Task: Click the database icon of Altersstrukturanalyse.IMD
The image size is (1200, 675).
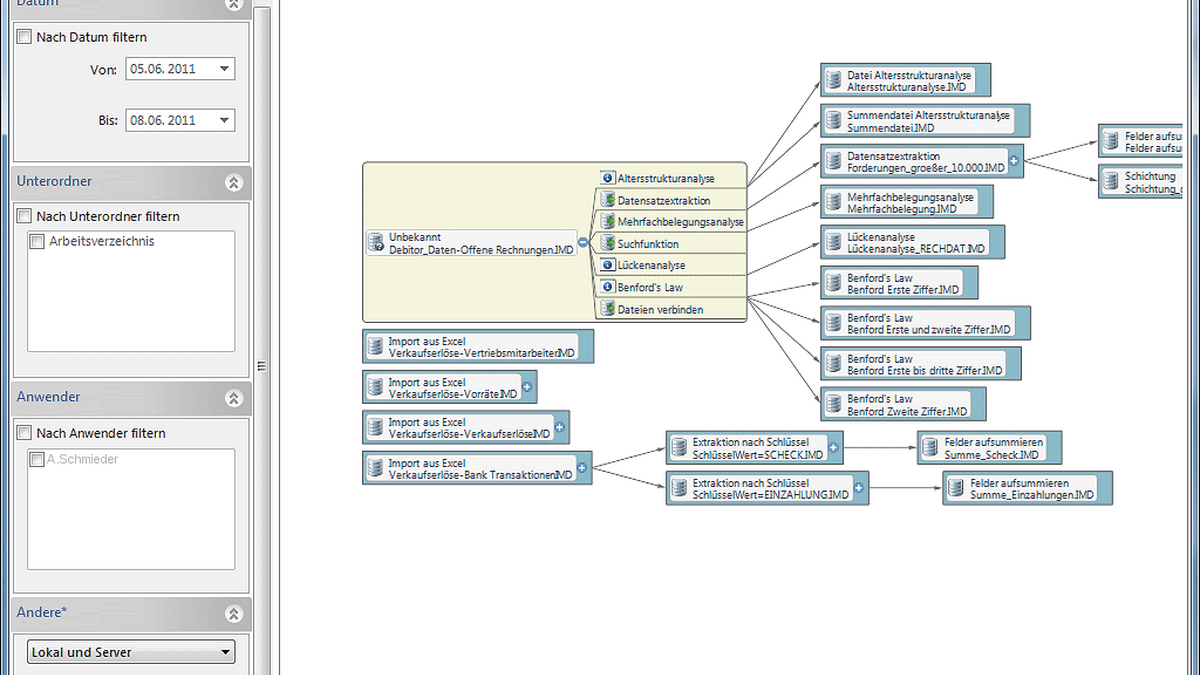Action: (x=833, y=81)
